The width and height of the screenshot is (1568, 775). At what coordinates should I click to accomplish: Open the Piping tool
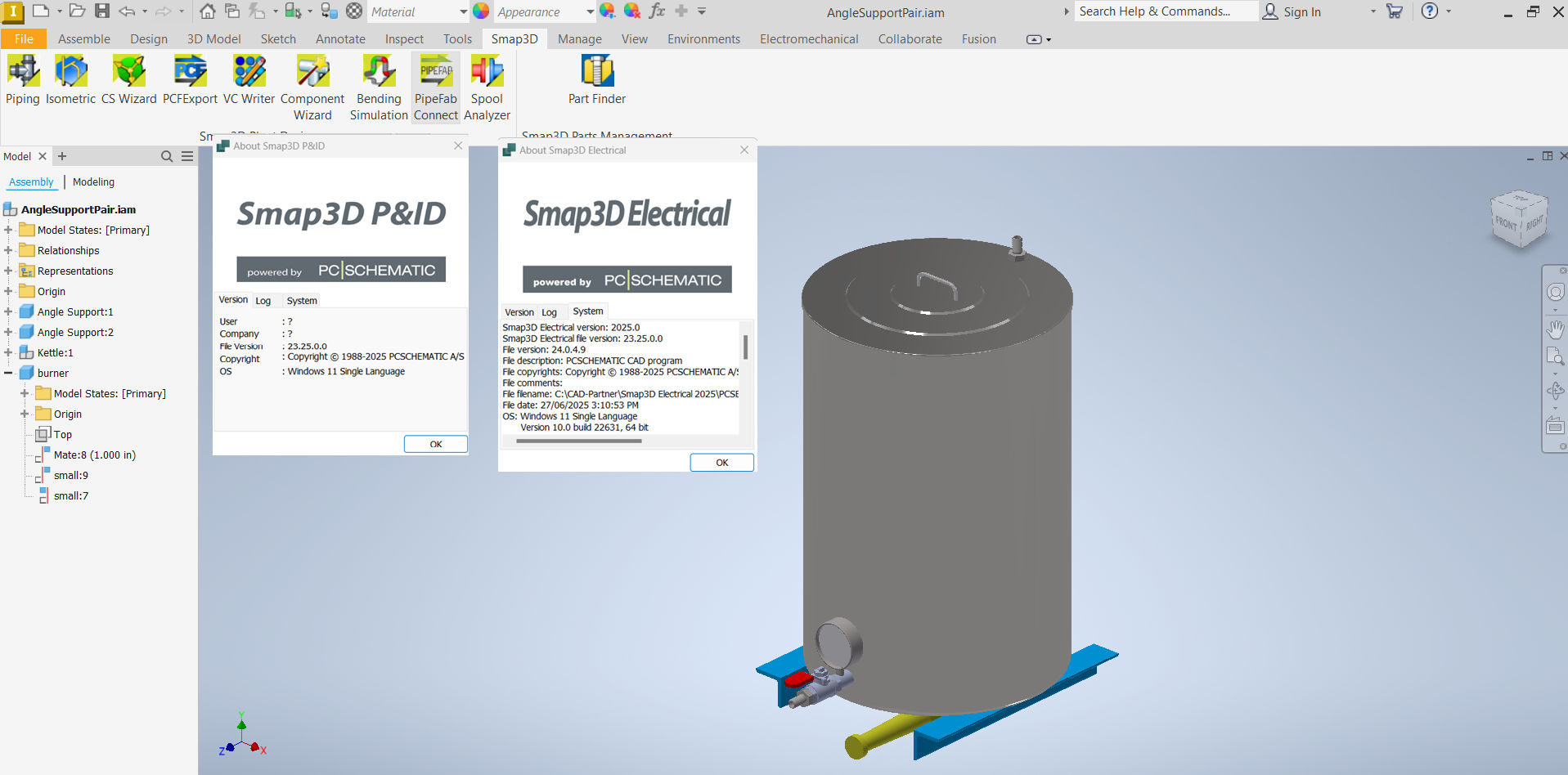pos(23,80)
